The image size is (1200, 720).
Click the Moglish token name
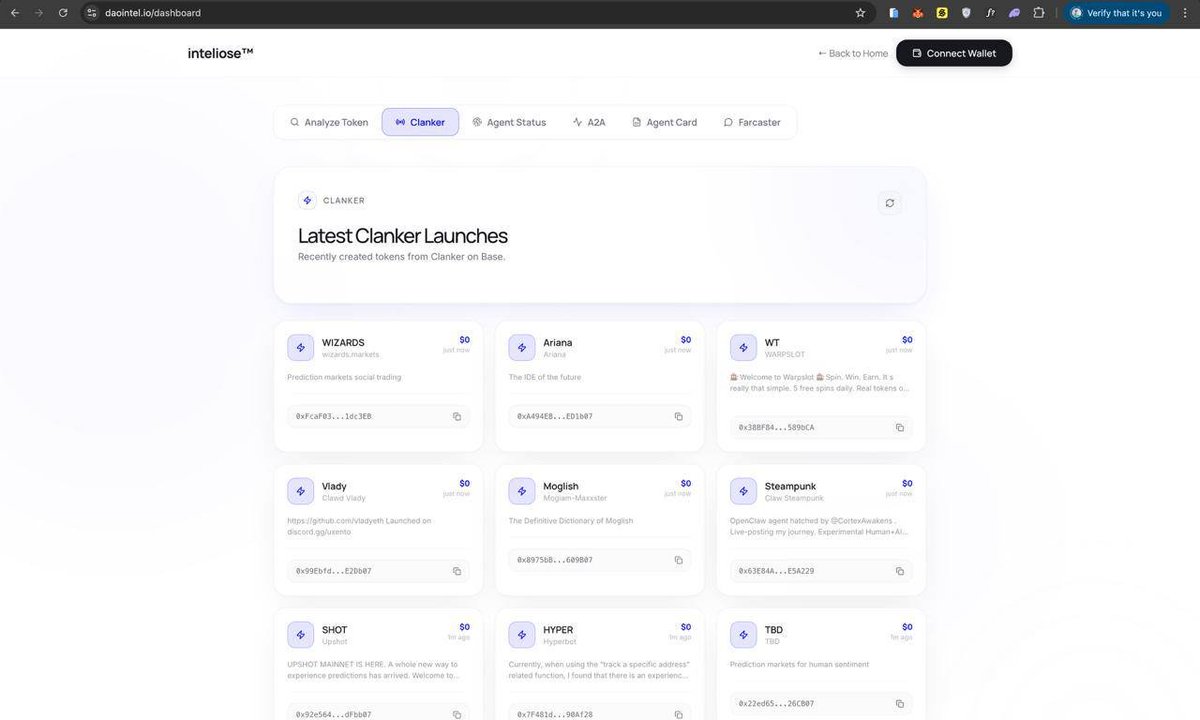pyautogui.click(x=561, y=486)
